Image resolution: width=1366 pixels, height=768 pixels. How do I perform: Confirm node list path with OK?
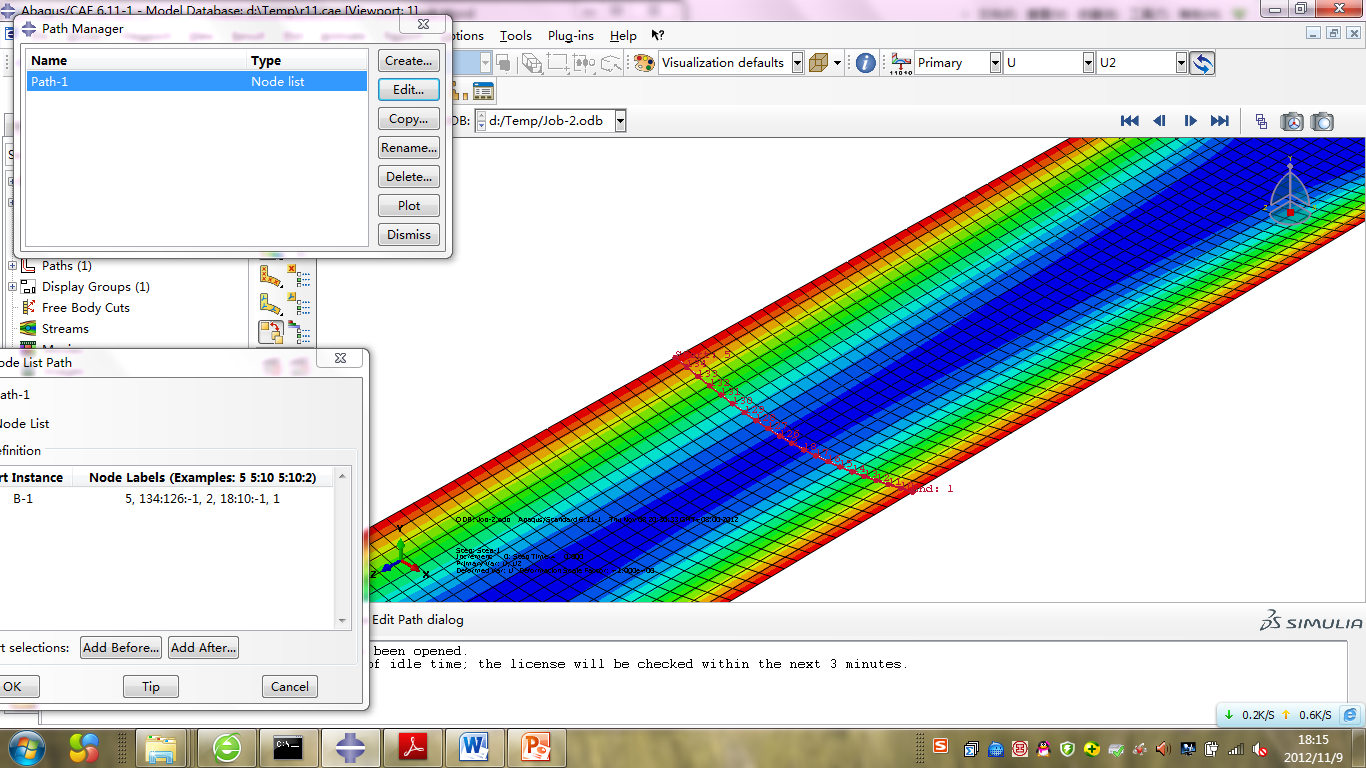coord(12,687)
